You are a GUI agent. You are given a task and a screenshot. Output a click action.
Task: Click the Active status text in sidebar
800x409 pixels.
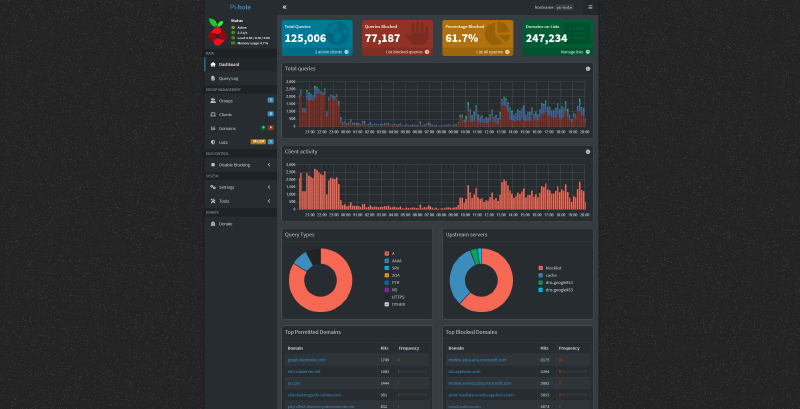241,27
